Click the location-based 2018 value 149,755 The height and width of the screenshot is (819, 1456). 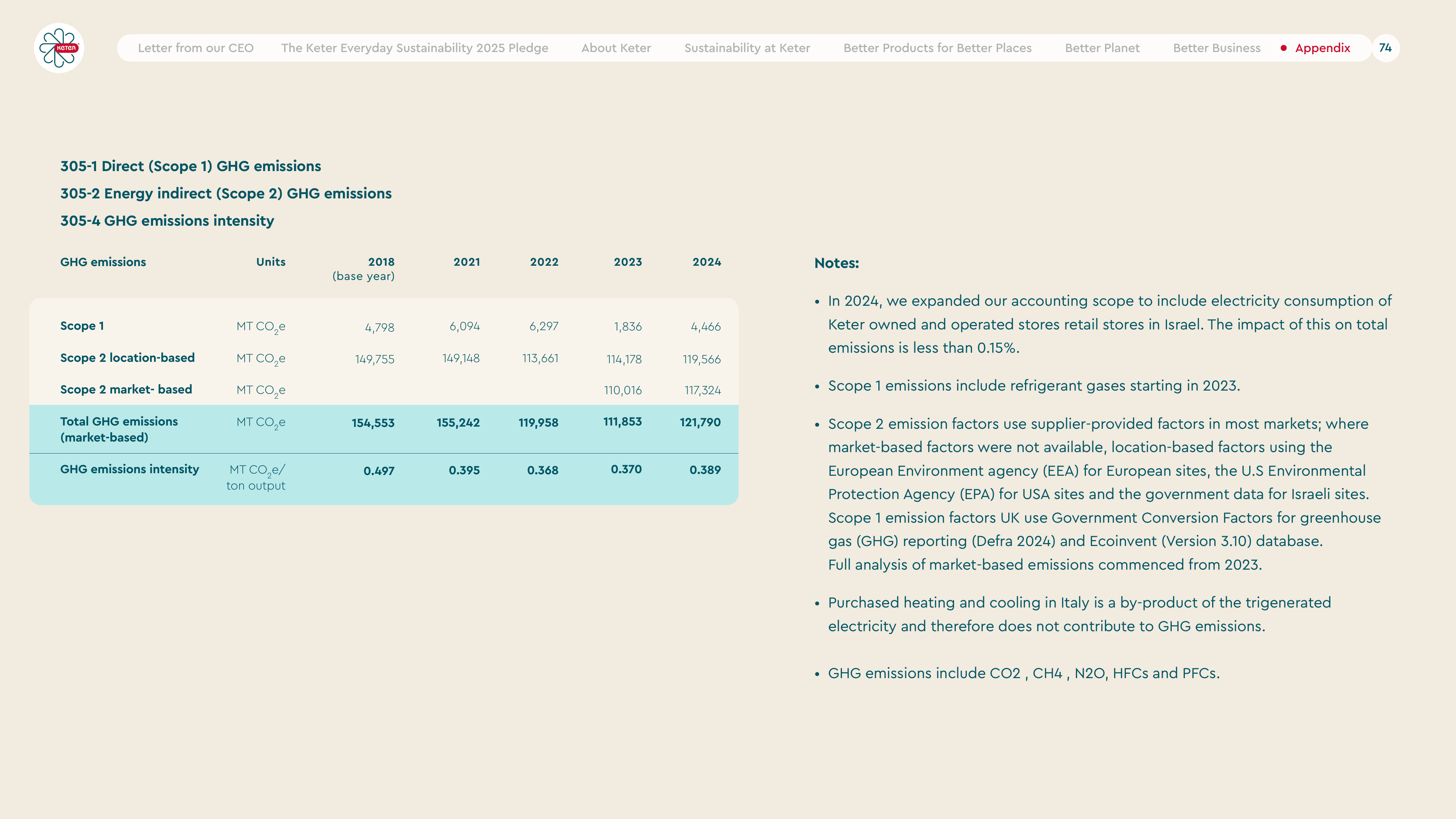coord(374,359)
